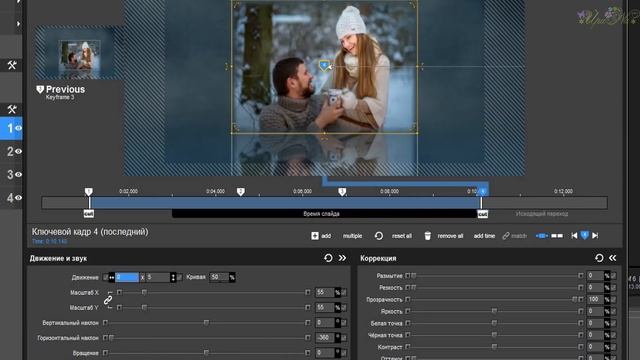Screen dimensions: 640x360
Task: Click the Движение X position input field
Action: coord(127,278)
